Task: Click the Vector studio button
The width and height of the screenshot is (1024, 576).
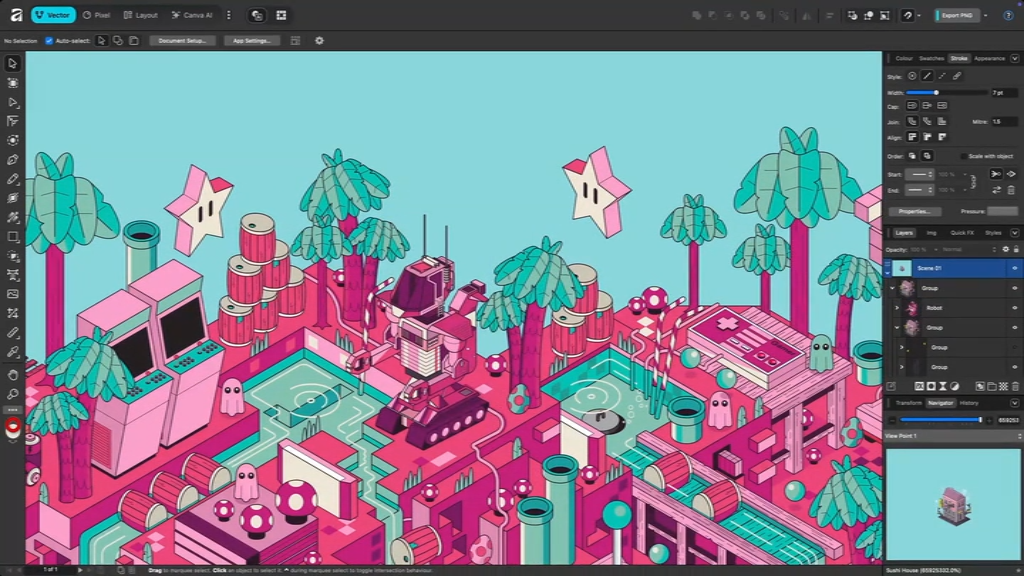Action: pos(54,15)
